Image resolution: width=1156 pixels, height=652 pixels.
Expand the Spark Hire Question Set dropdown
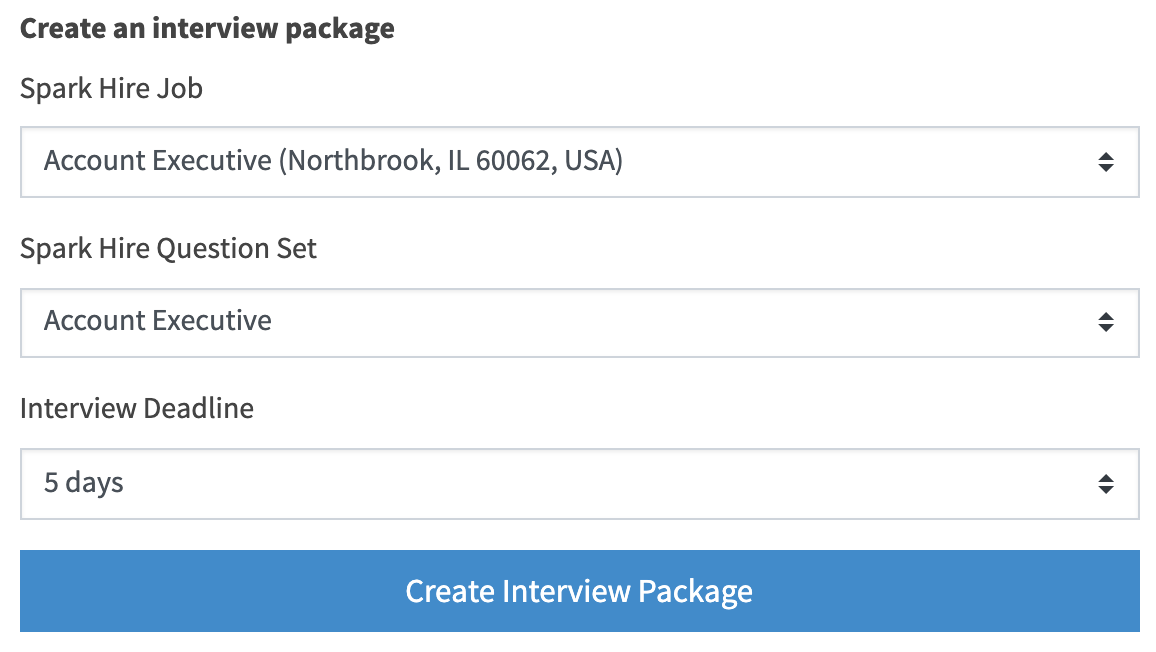(579, 323)
